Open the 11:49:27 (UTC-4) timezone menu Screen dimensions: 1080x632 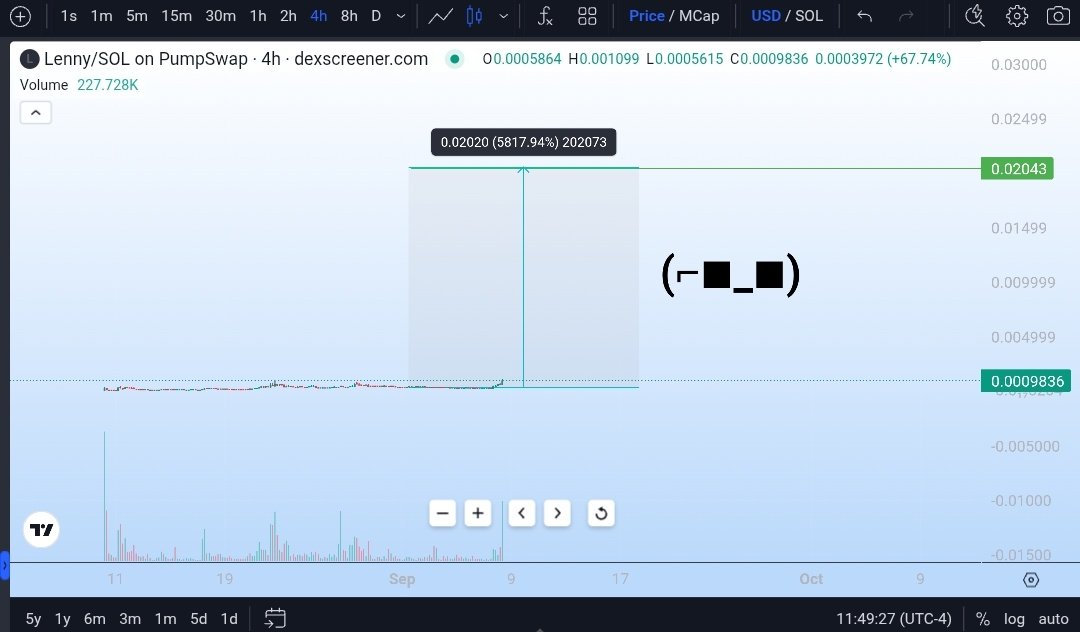(893, 619)
